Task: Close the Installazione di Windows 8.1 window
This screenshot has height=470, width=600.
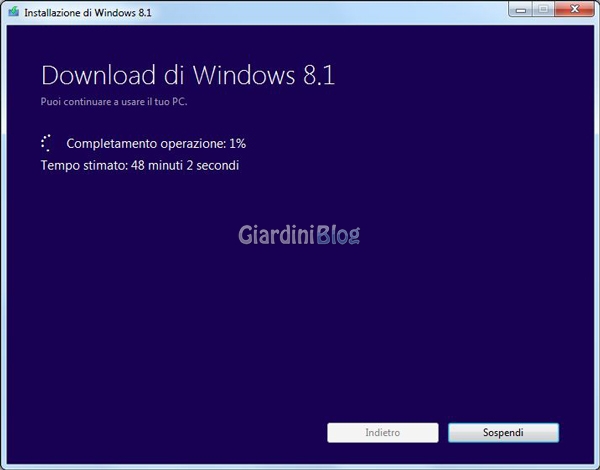Action: coord(574,9)
